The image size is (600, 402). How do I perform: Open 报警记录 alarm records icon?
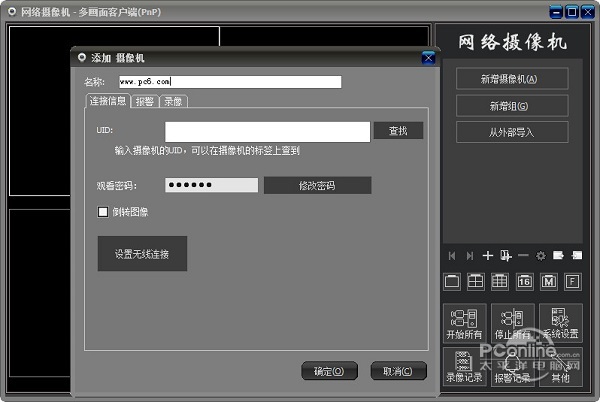coord(512,367)
